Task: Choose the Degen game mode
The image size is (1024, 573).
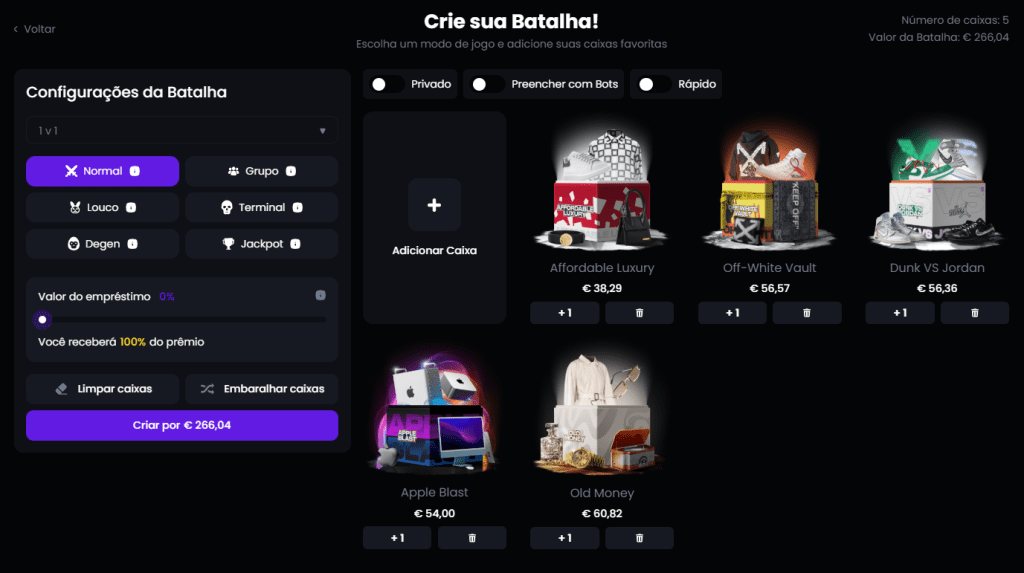Action: click(103, 244)
